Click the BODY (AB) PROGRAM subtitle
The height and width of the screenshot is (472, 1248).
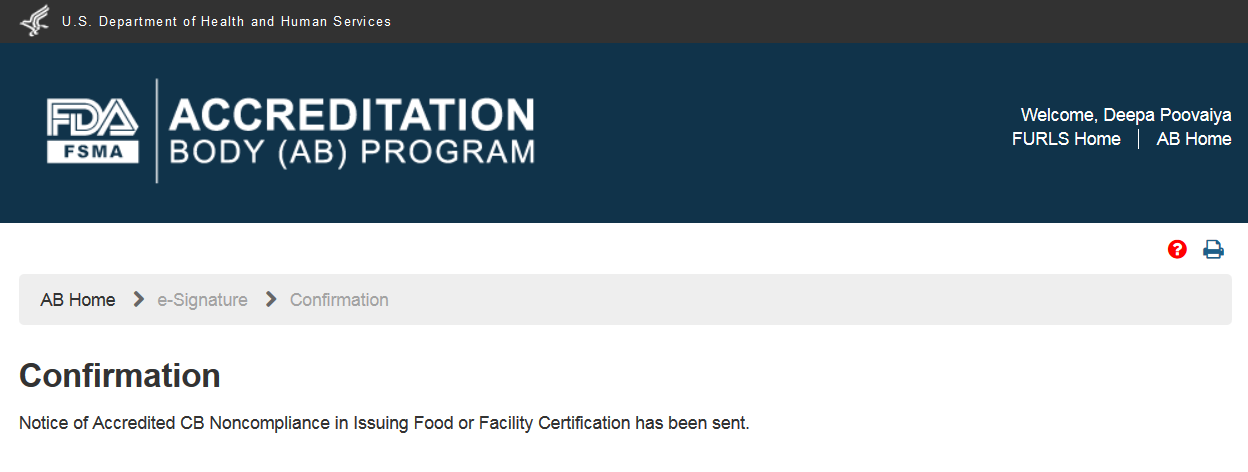coord(352,152)
